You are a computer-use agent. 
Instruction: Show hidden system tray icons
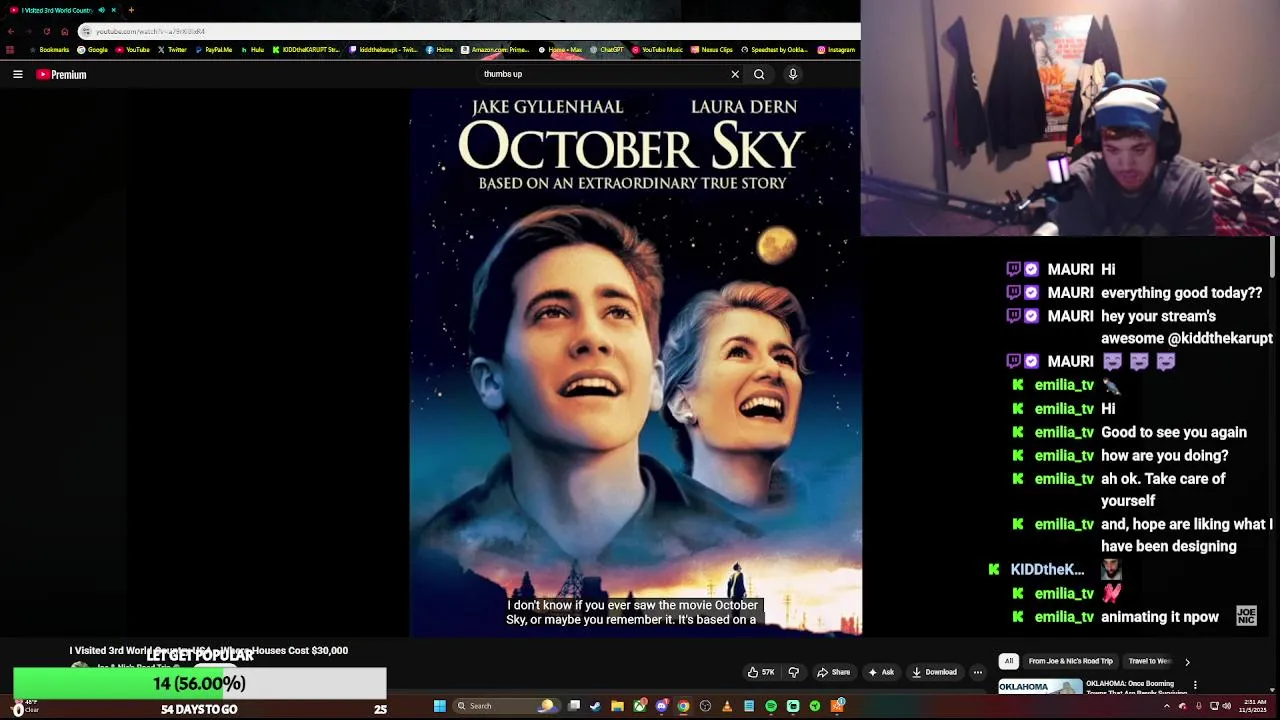(1167, 706)
